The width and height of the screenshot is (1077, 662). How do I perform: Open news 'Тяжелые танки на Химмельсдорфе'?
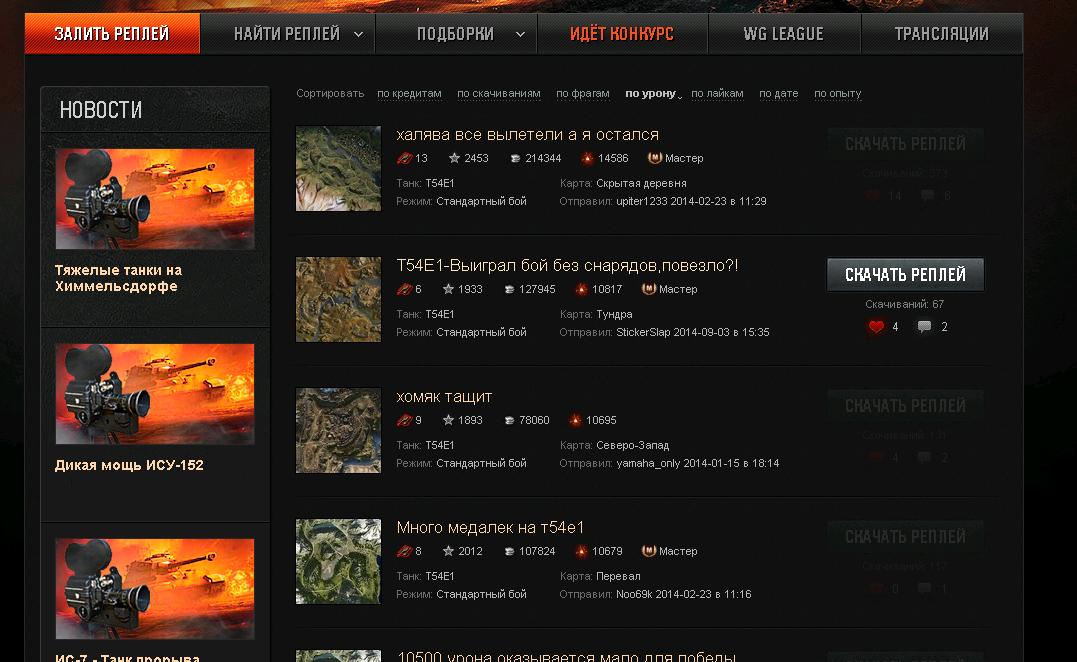(x=118, y=278)
